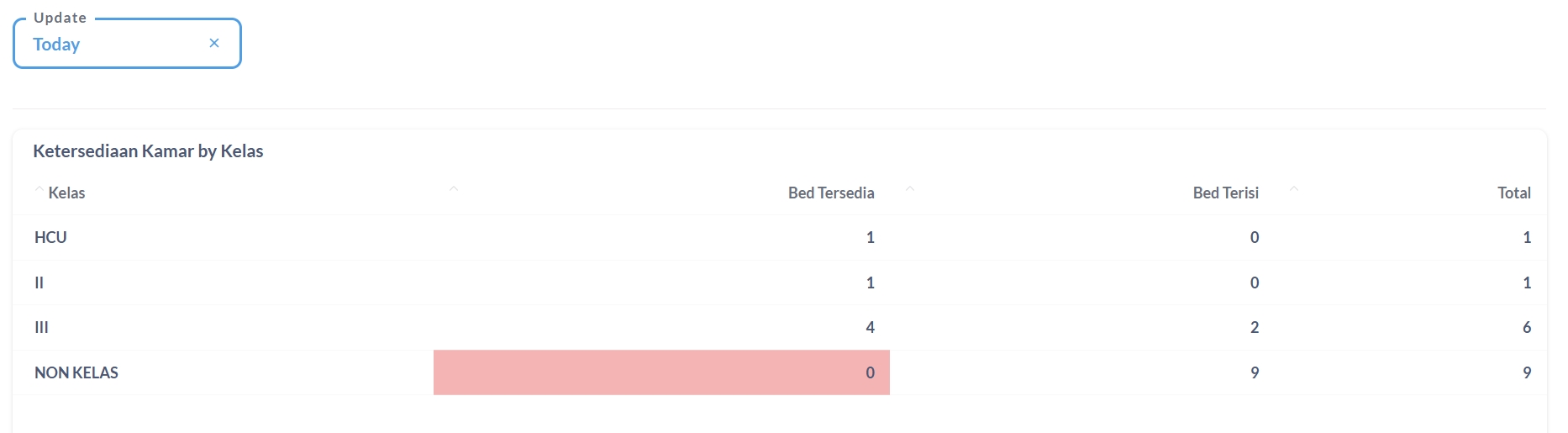This screenshot has width=1568, height=433.
Task: Click Bed Terisi value for NON KELAS
Action: (1255, 373)
